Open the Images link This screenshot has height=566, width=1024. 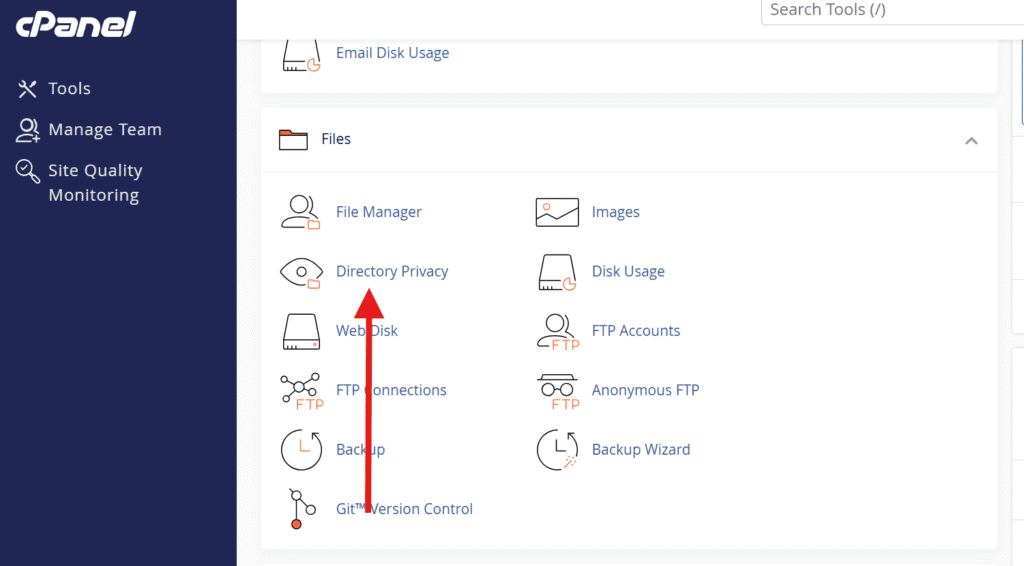[615, 212]
